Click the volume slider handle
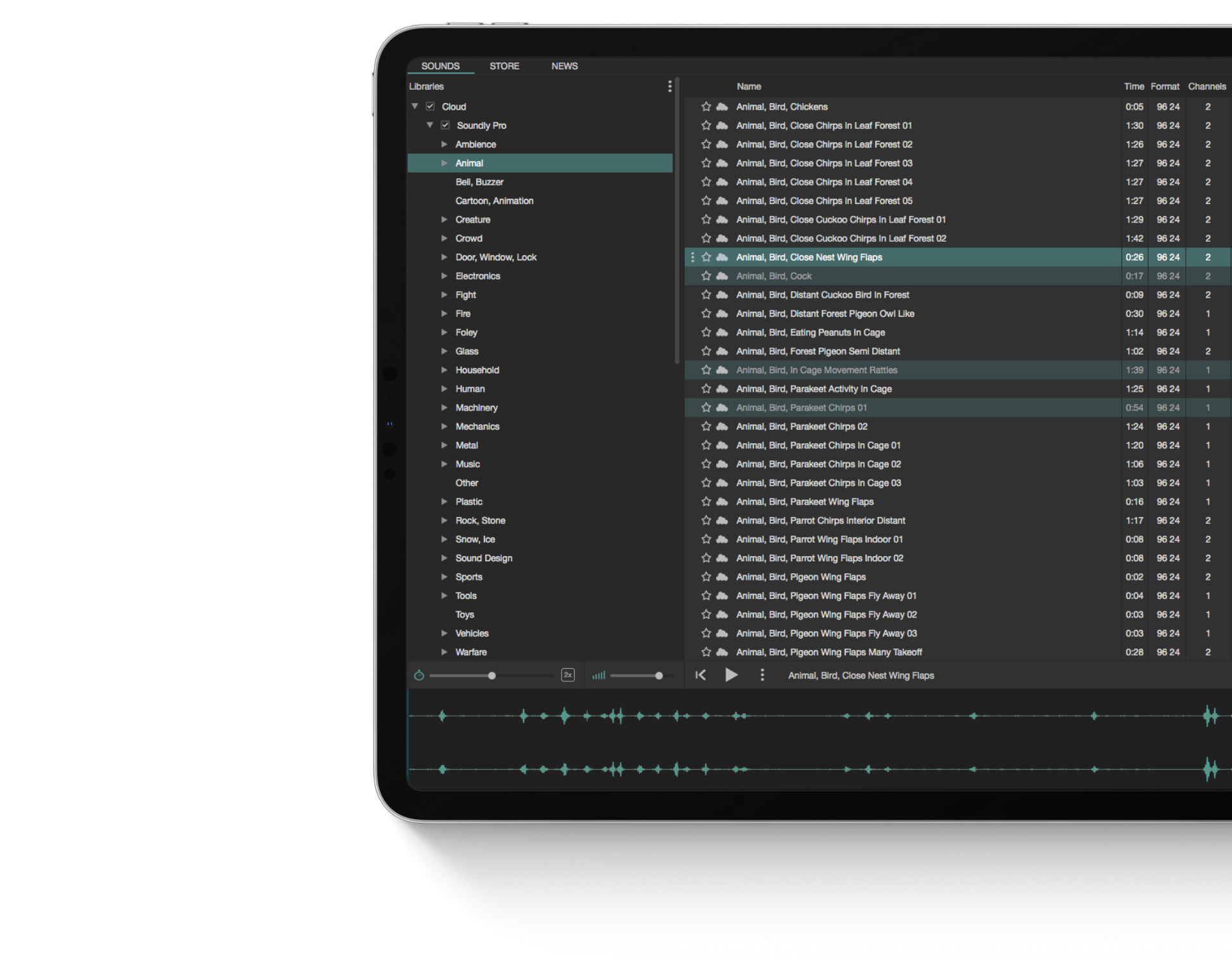The image size is (1232, 962). 658,675
